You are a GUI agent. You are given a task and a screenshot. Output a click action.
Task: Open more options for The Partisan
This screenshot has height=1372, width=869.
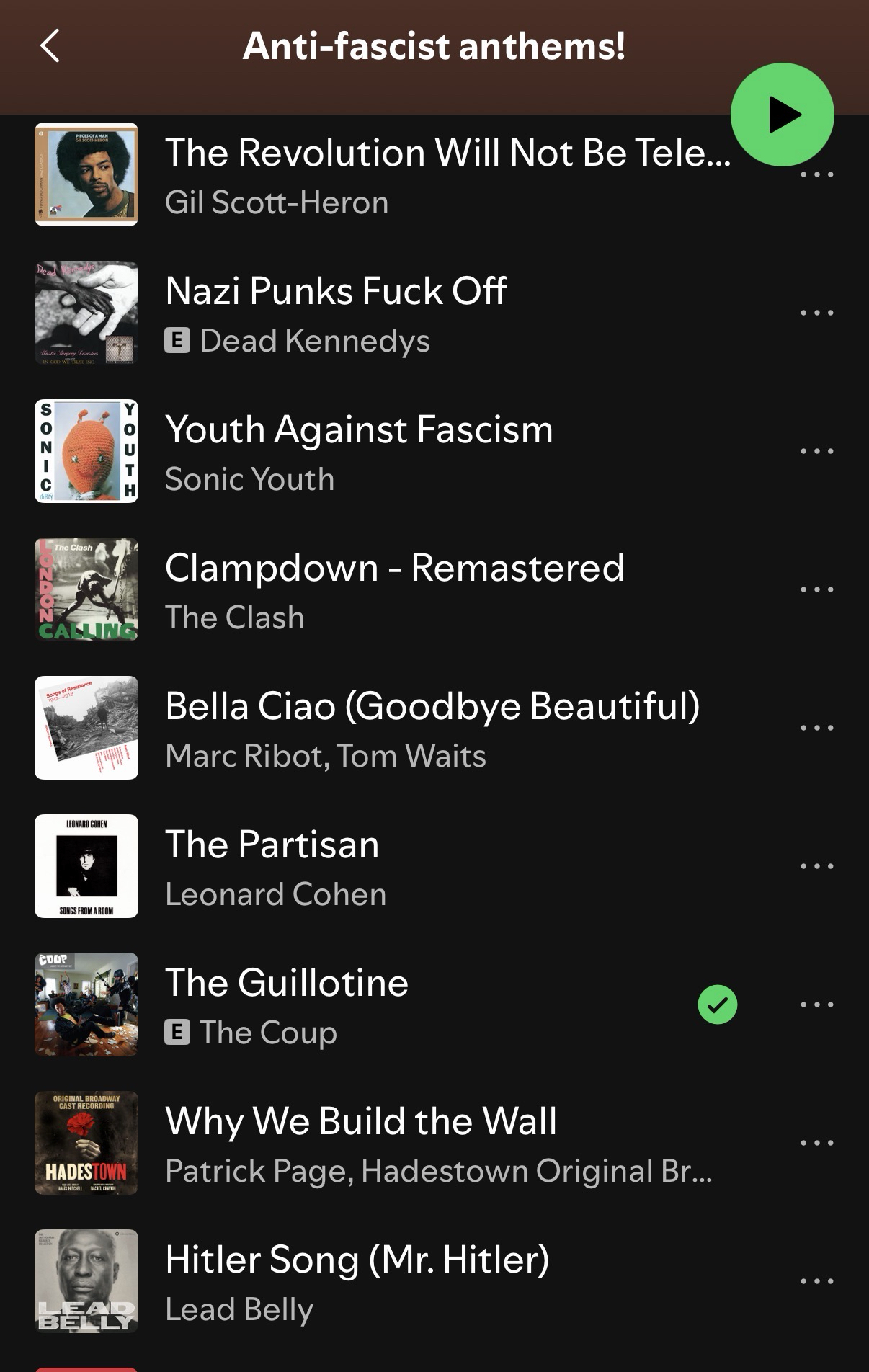click(x=816, y=866)
